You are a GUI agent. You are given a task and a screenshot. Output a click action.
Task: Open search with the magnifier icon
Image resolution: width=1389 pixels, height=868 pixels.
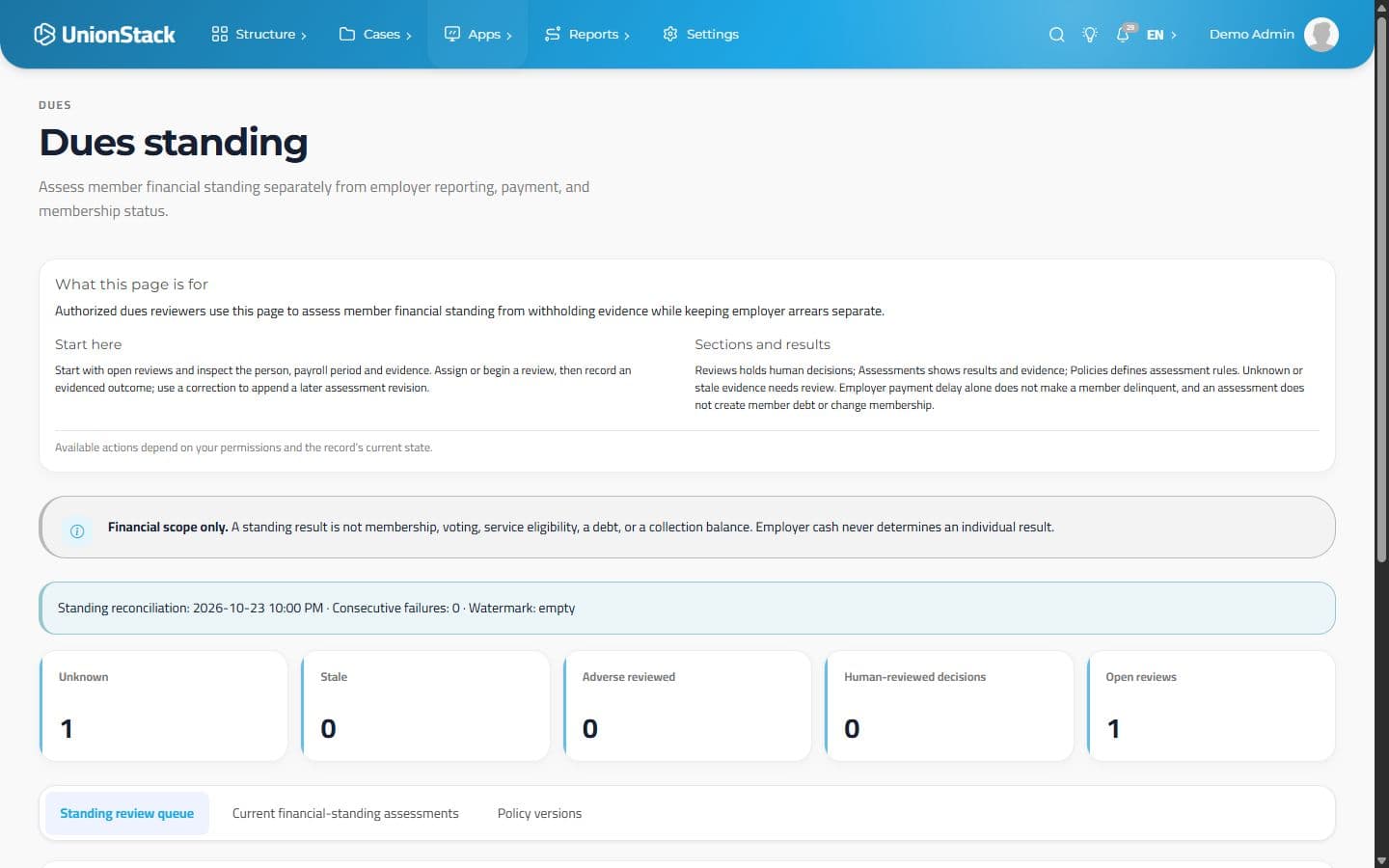[1057, 34]
